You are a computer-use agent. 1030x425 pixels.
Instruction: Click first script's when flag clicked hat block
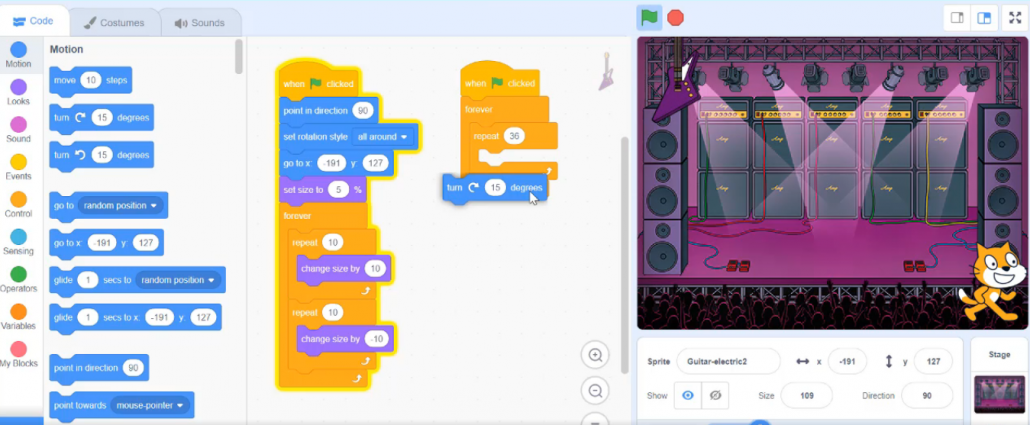click(x=318, y=83)
